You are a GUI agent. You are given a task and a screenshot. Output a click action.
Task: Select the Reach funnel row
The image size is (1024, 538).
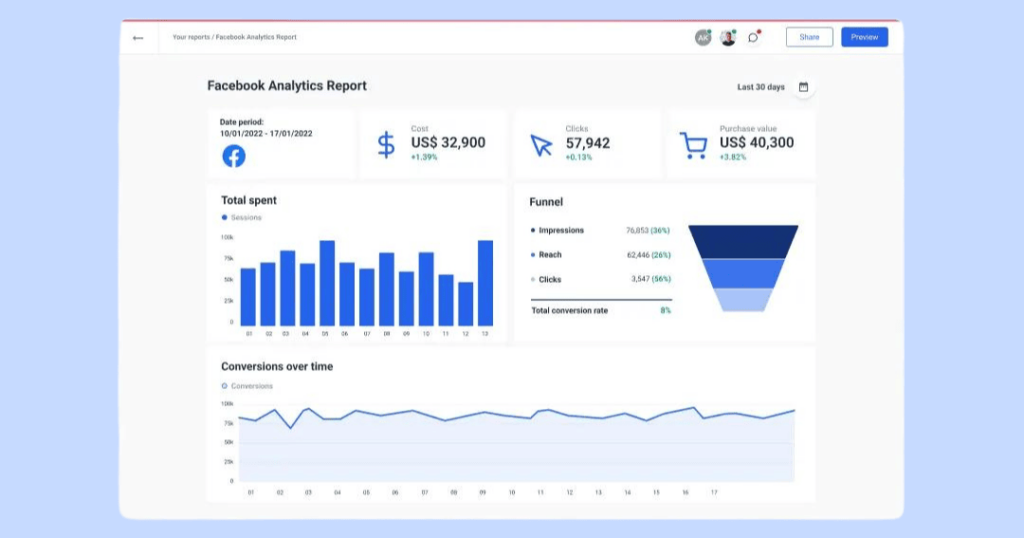[600, 255]
